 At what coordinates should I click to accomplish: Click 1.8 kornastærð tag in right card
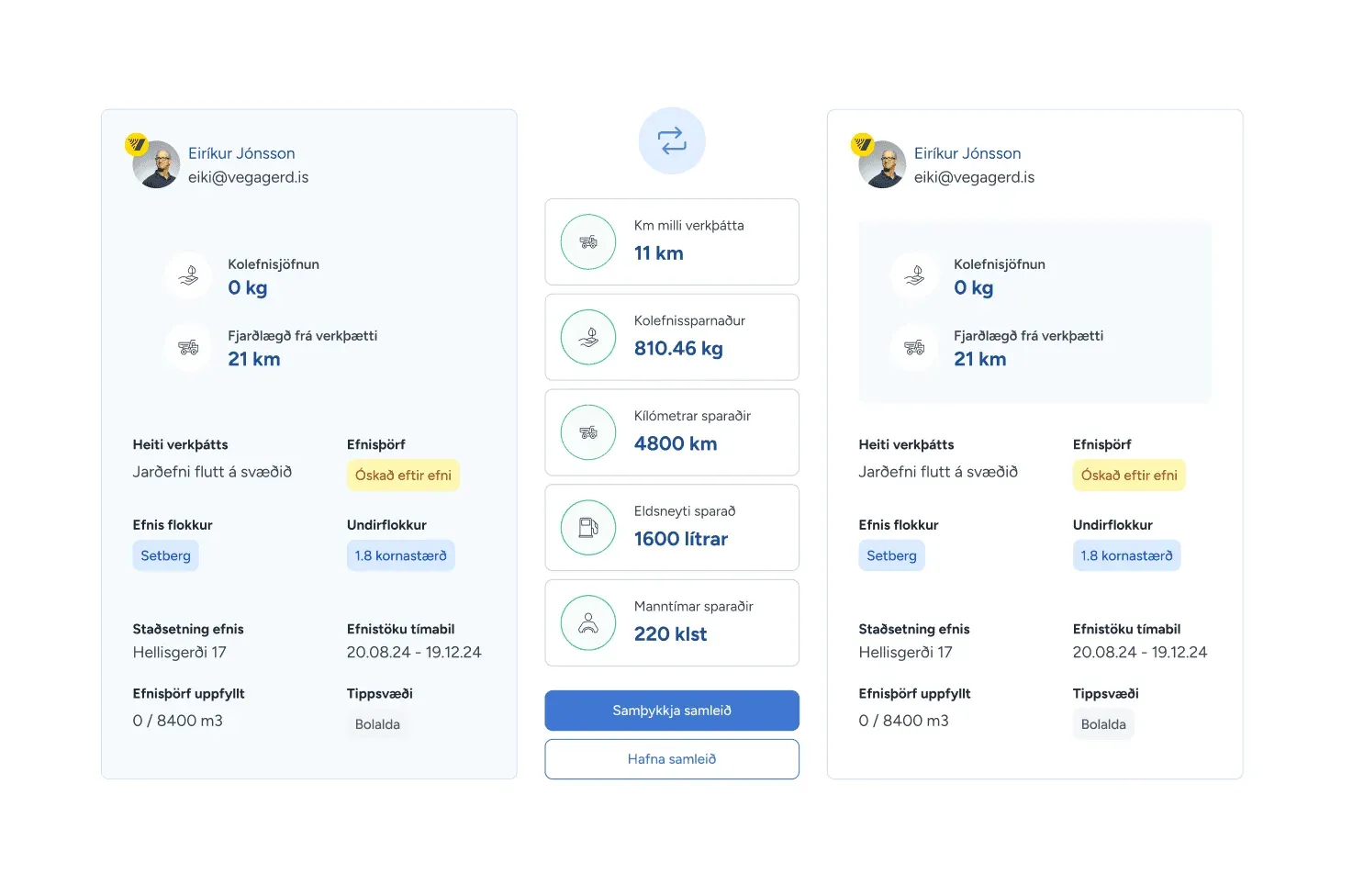pos(1126,555)
